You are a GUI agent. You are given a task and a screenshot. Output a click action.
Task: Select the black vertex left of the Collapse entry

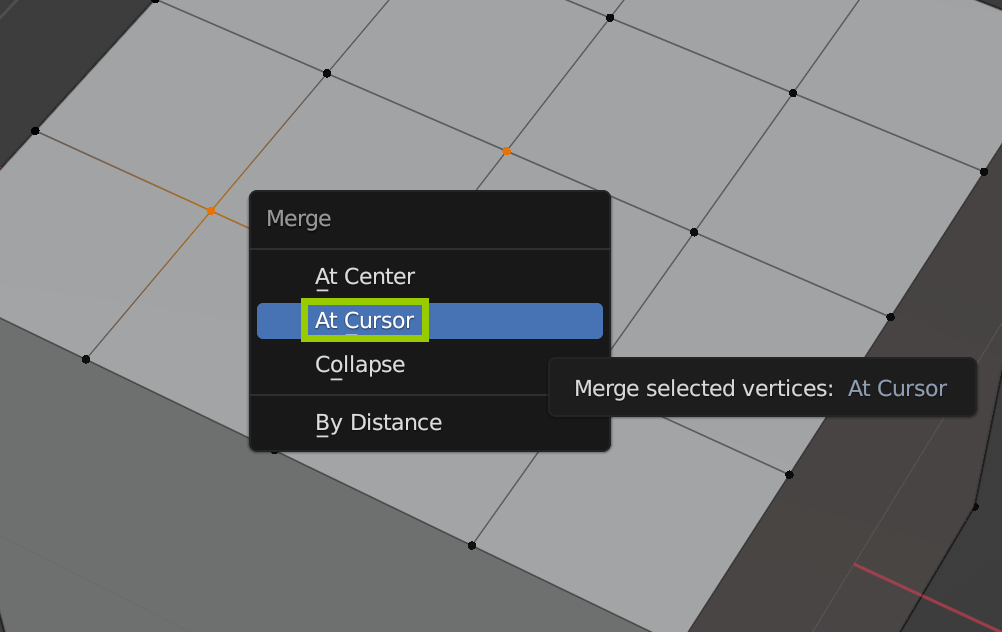[86, 359]
